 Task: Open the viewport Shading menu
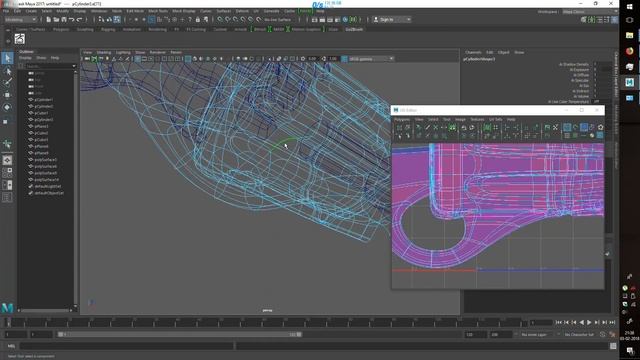(104, 52)
